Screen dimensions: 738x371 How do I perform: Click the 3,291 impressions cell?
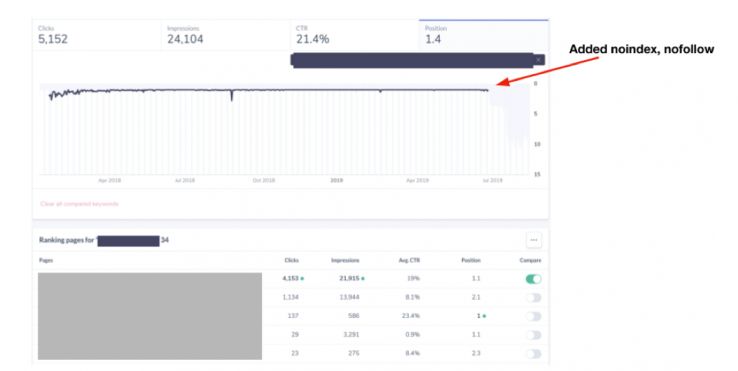tap(351, 335)
